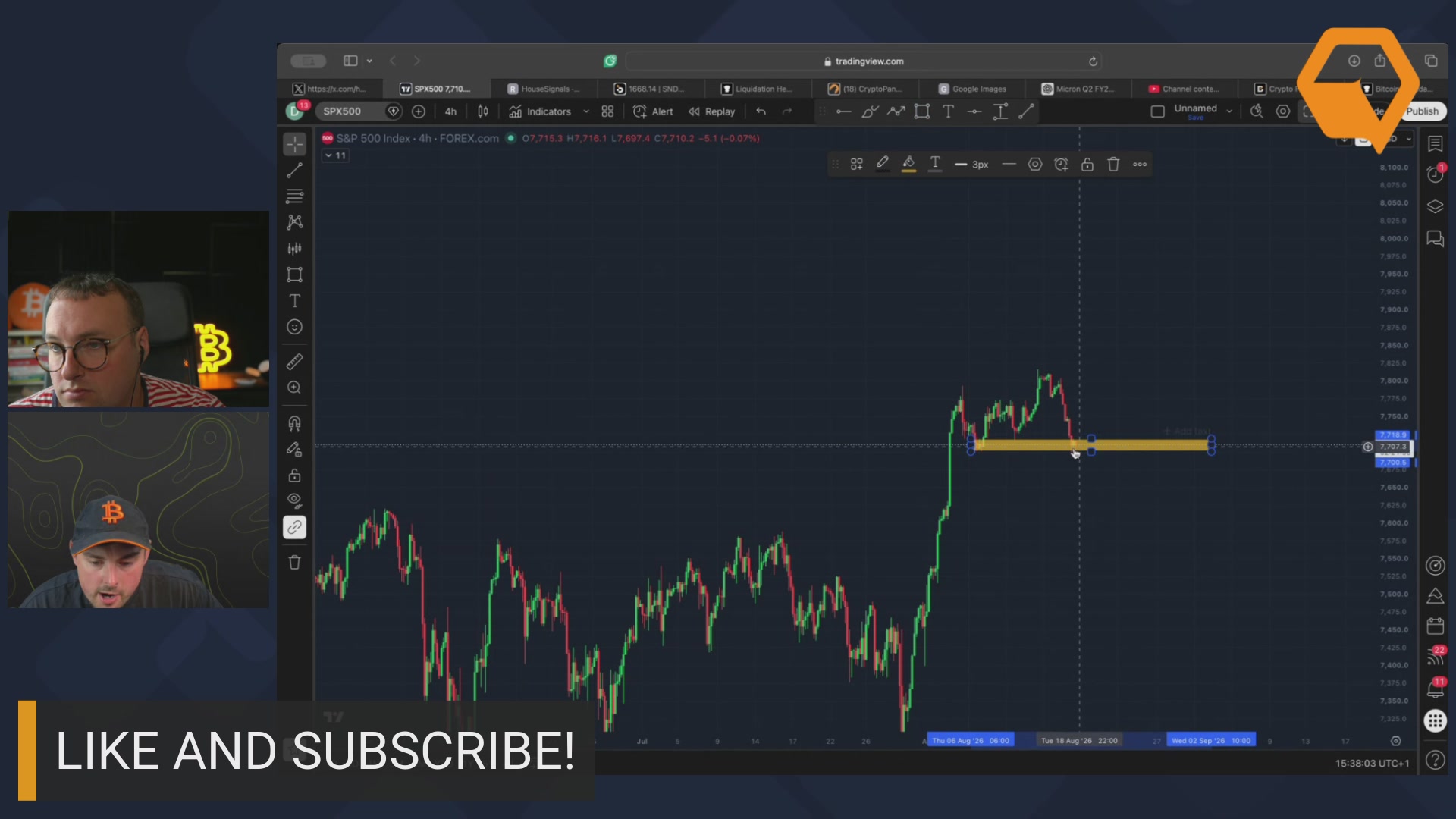Toggle hide all drawings eye icon
Image resolution: width=1456 pixels, height=819 pixels.
click(x=294, y=500)
